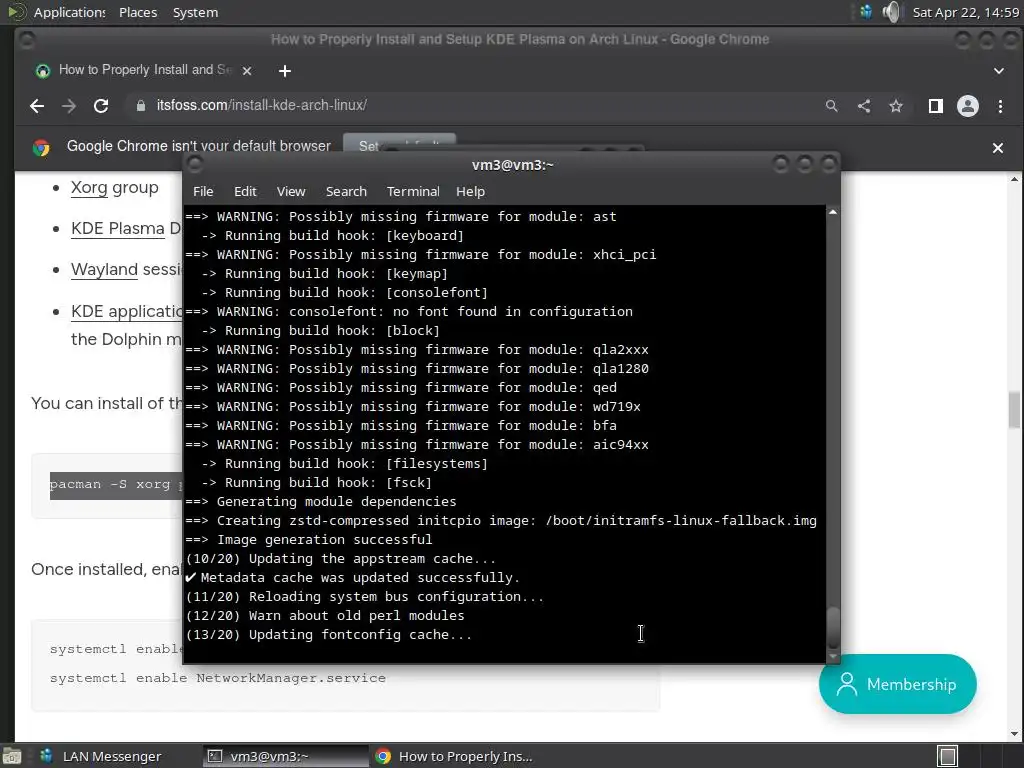The height and width of the screenshot is (768, 1024).
Task: Expand the Chrome tab search chevron
Action: [x=999, y=71]
